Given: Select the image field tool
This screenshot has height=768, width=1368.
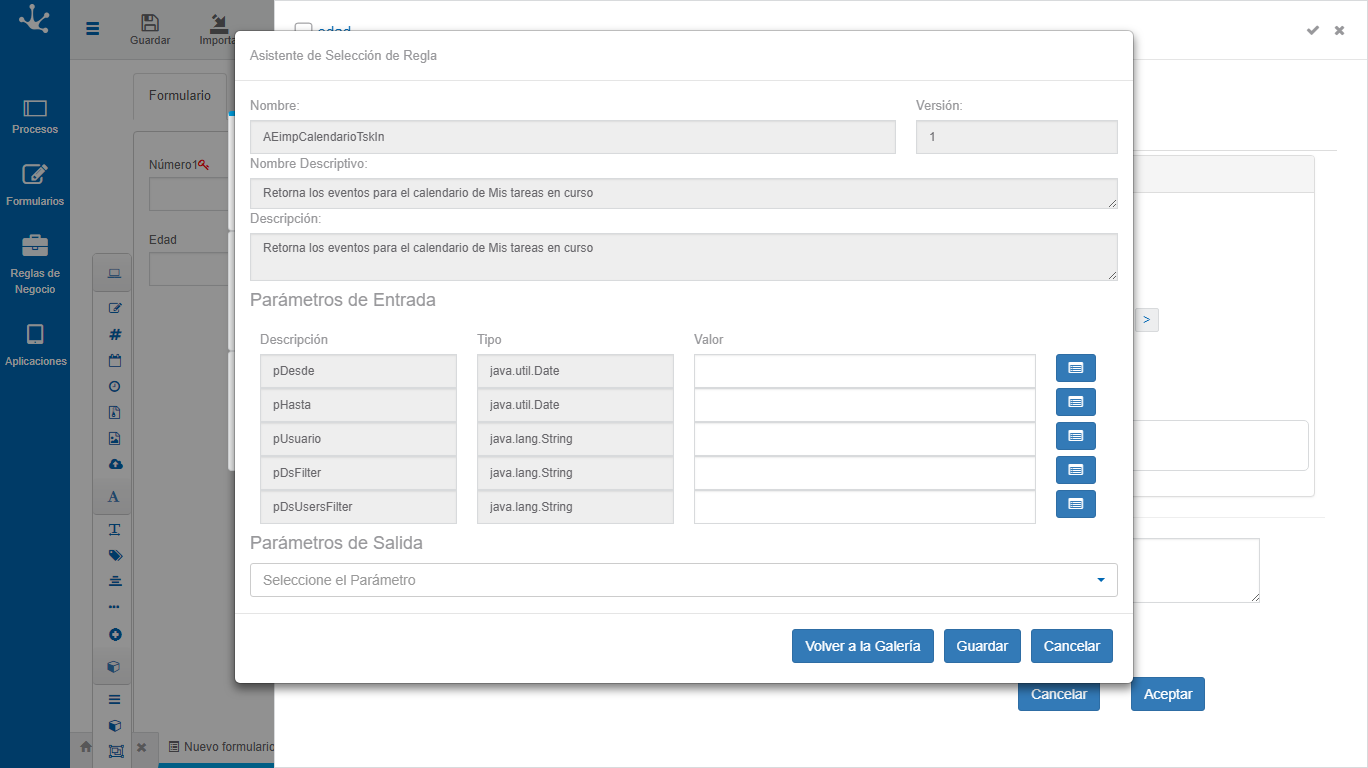Looking at the screenshot, I should pyautogui.click(x=114, y=438).
